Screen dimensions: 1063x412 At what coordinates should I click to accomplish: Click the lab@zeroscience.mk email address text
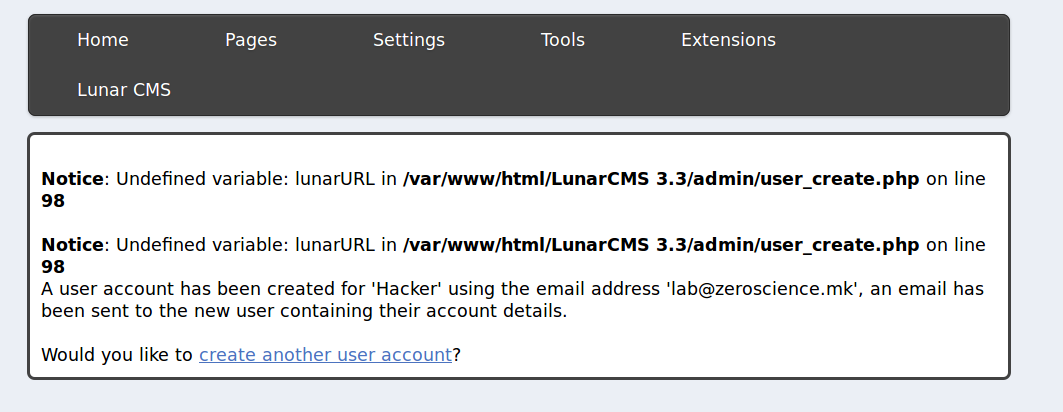[763, 289]
